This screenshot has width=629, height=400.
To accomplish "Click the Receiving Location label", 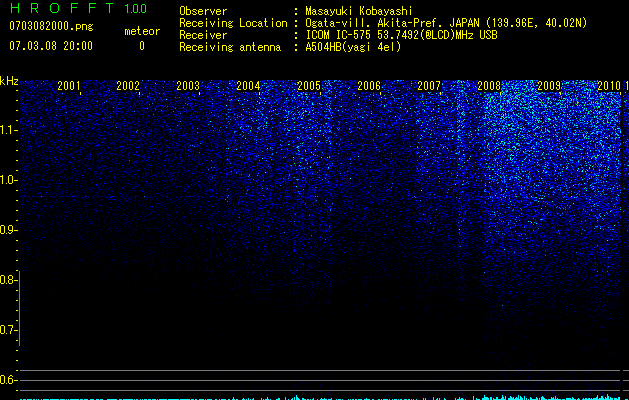I will pos(233,23).
